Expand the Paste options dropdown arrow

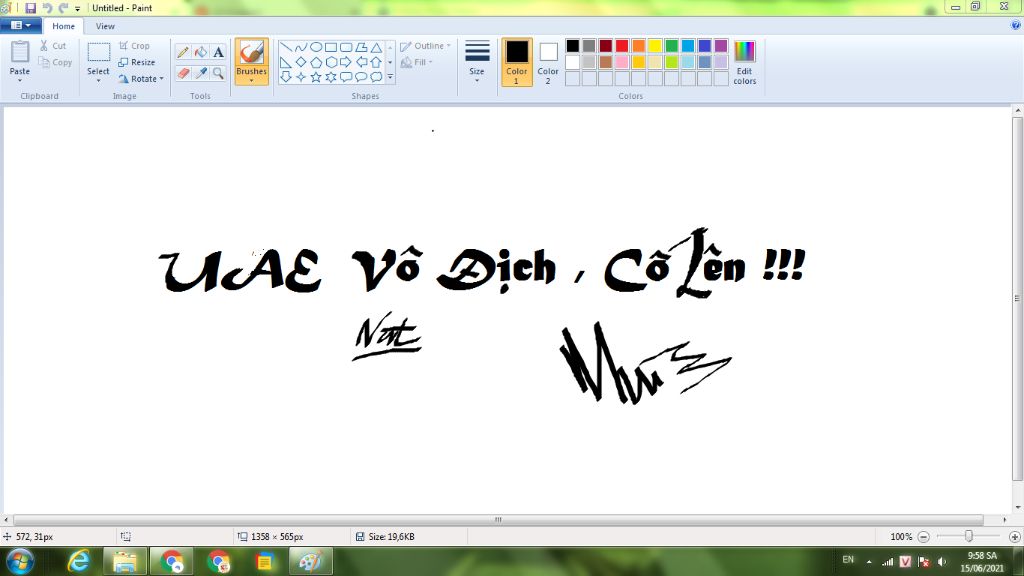(x=20, y=81)
